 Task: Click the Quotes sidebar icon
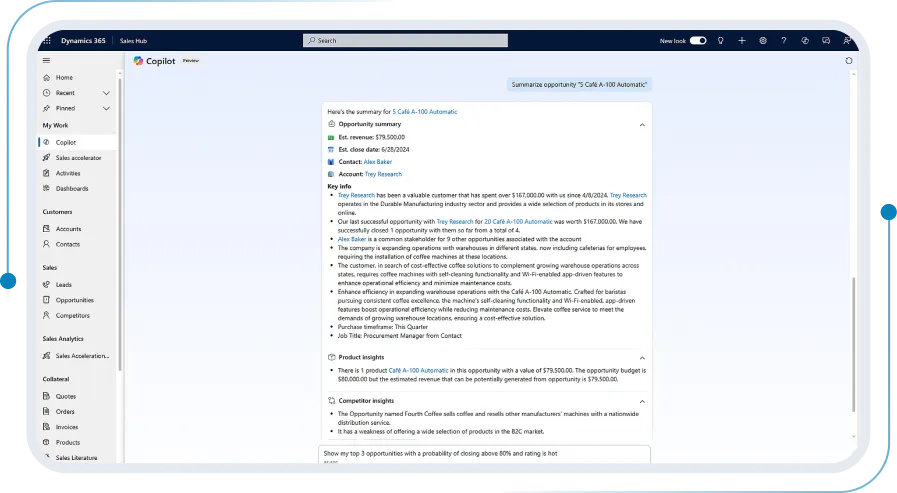tap(46, 396)
